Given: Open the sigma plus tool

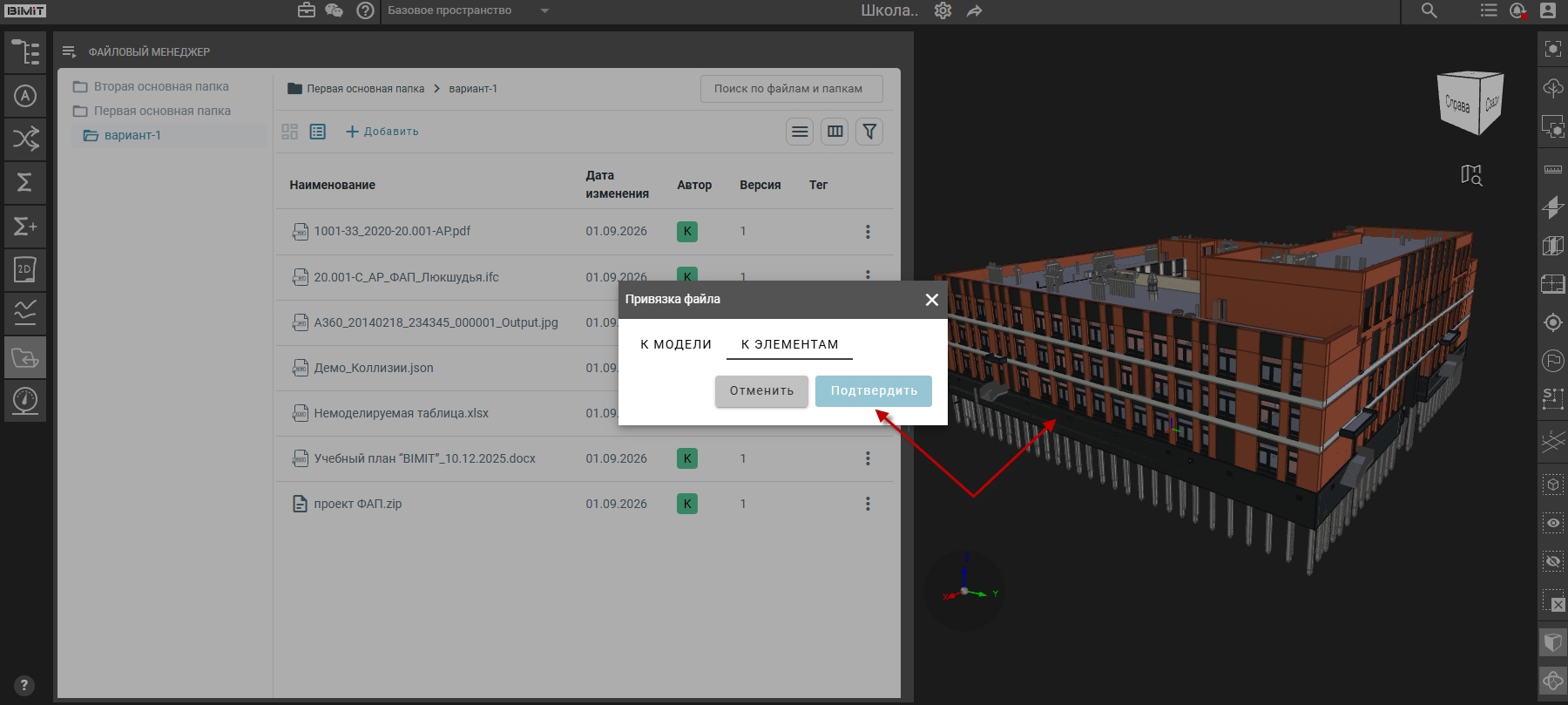Looking at the screenshot, I should click(25, 227).
